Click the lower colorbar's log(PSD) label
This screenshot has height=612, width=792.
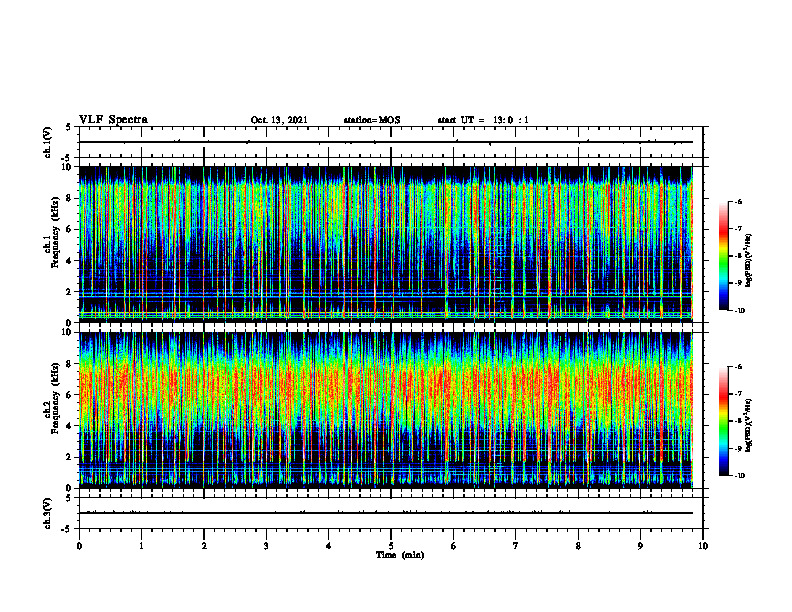tap(749, 426)
